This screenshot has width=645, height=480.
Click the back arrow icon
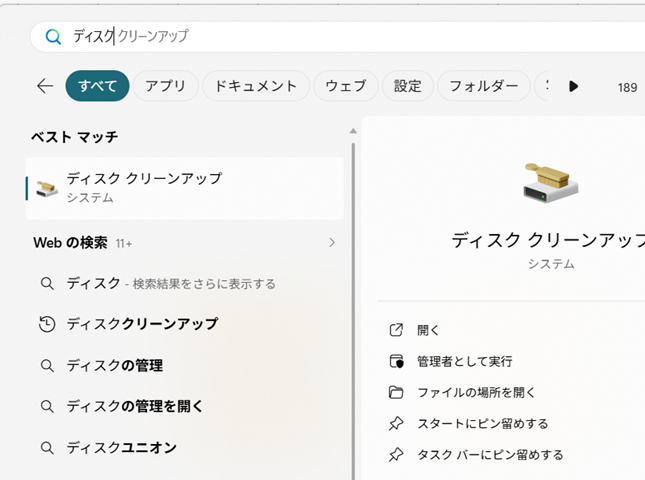pyautogui.click(x=45, y=86)
